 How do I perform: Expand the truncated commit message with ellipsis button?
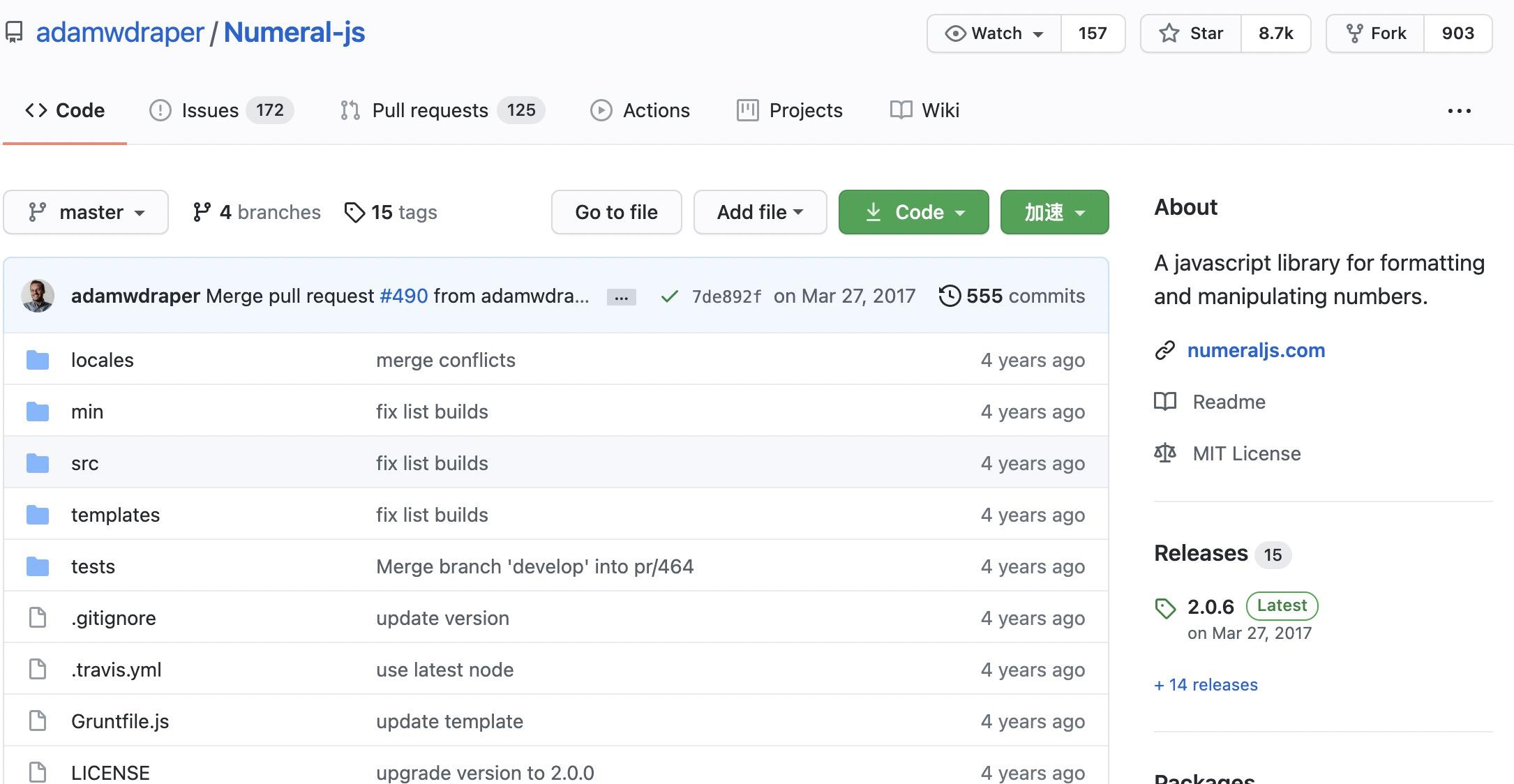point(620,296)
